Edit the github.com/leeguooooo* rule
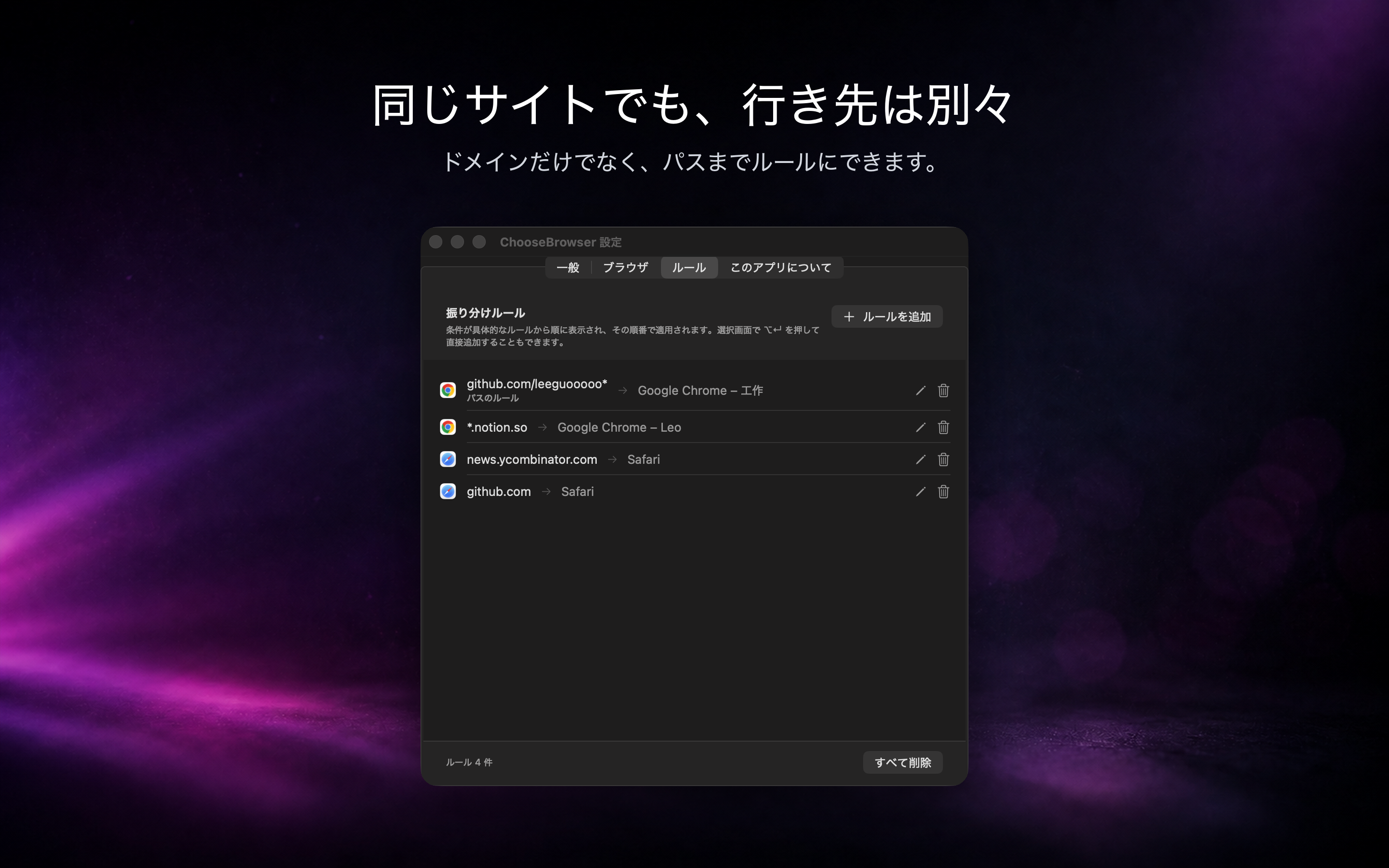1389x868 pixels. click(920, 391)
